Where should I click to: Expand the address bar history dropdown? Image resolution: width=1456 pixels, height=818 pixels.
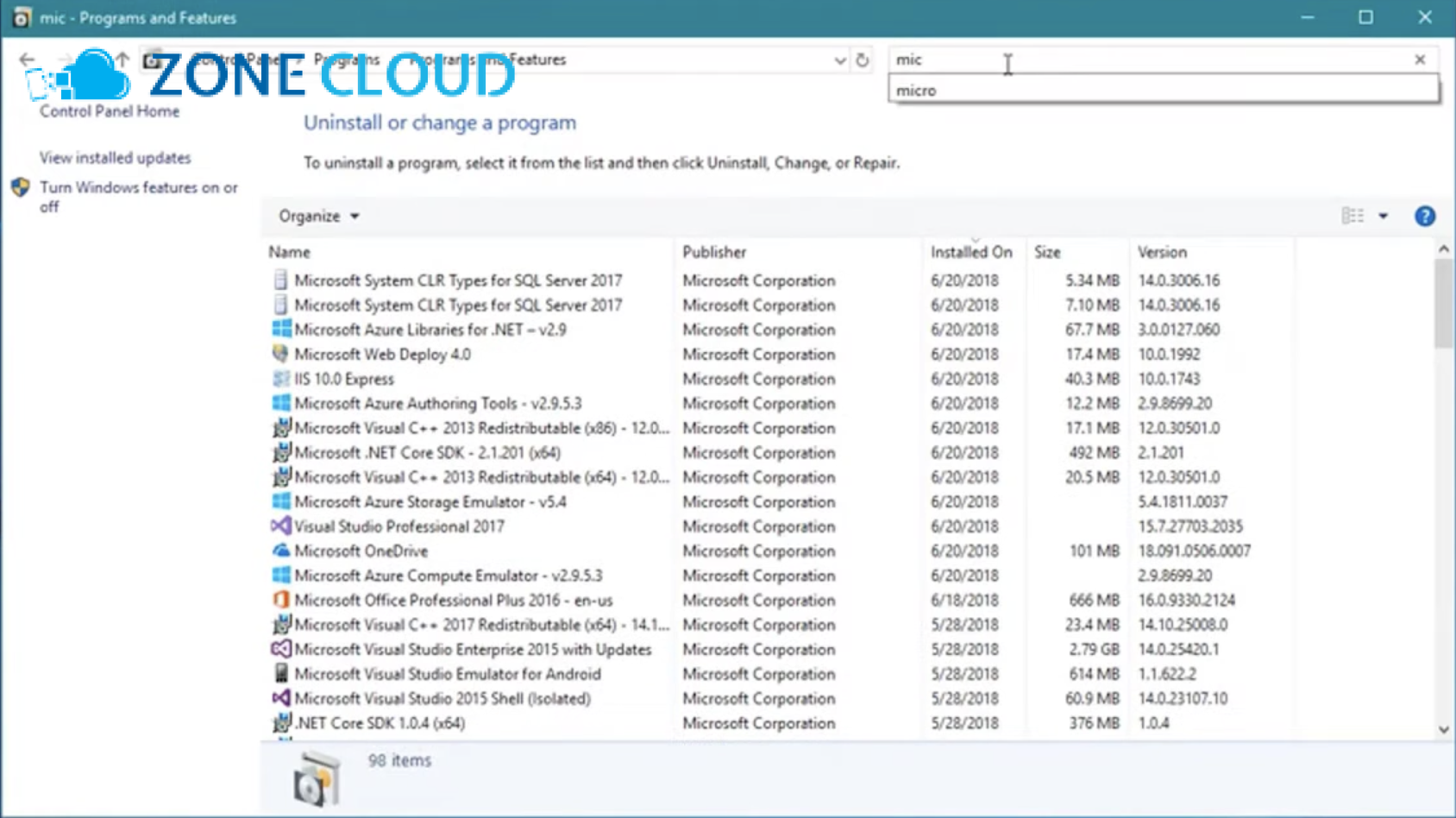pyautogui.click(x=839, y=60)
